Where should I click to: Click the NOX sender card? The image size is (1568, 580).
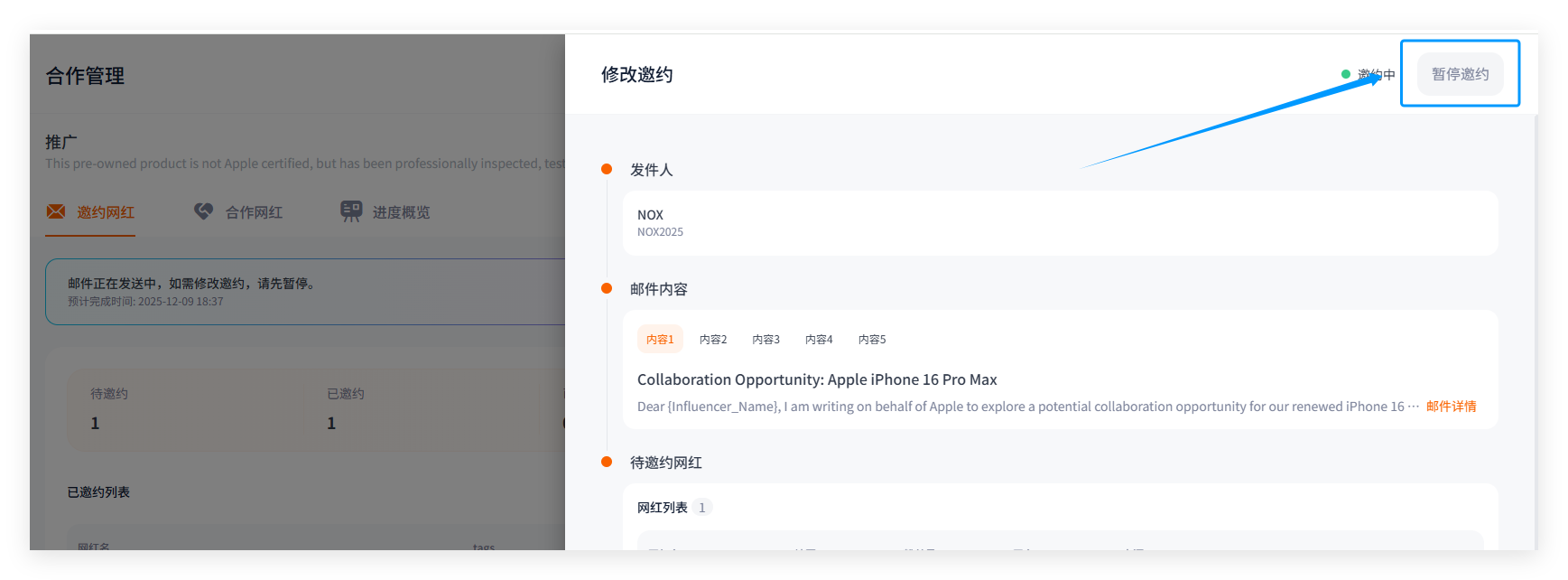(1060, 223)
